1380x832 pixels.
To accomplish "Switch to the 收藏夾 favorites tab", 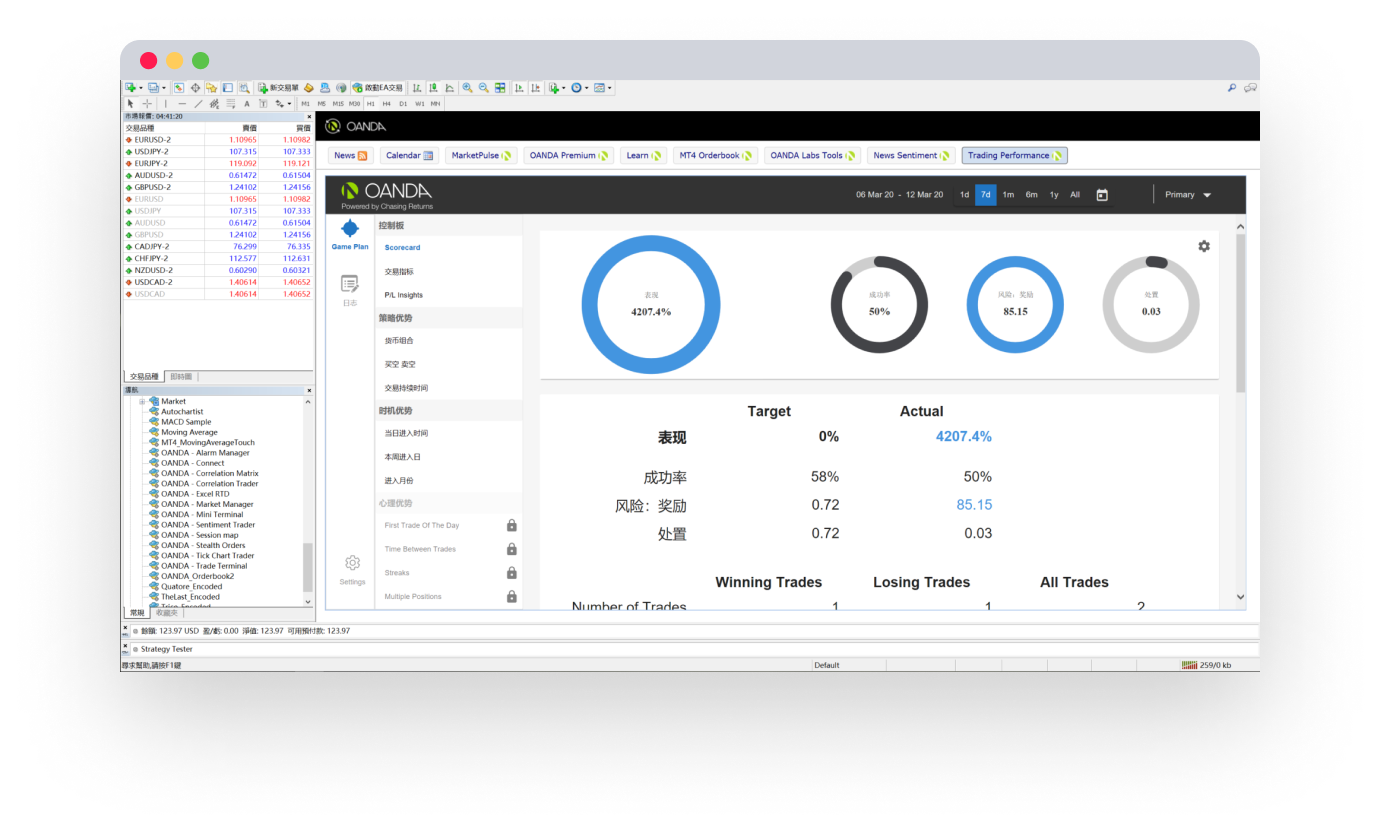I will (x=166, y=613).
